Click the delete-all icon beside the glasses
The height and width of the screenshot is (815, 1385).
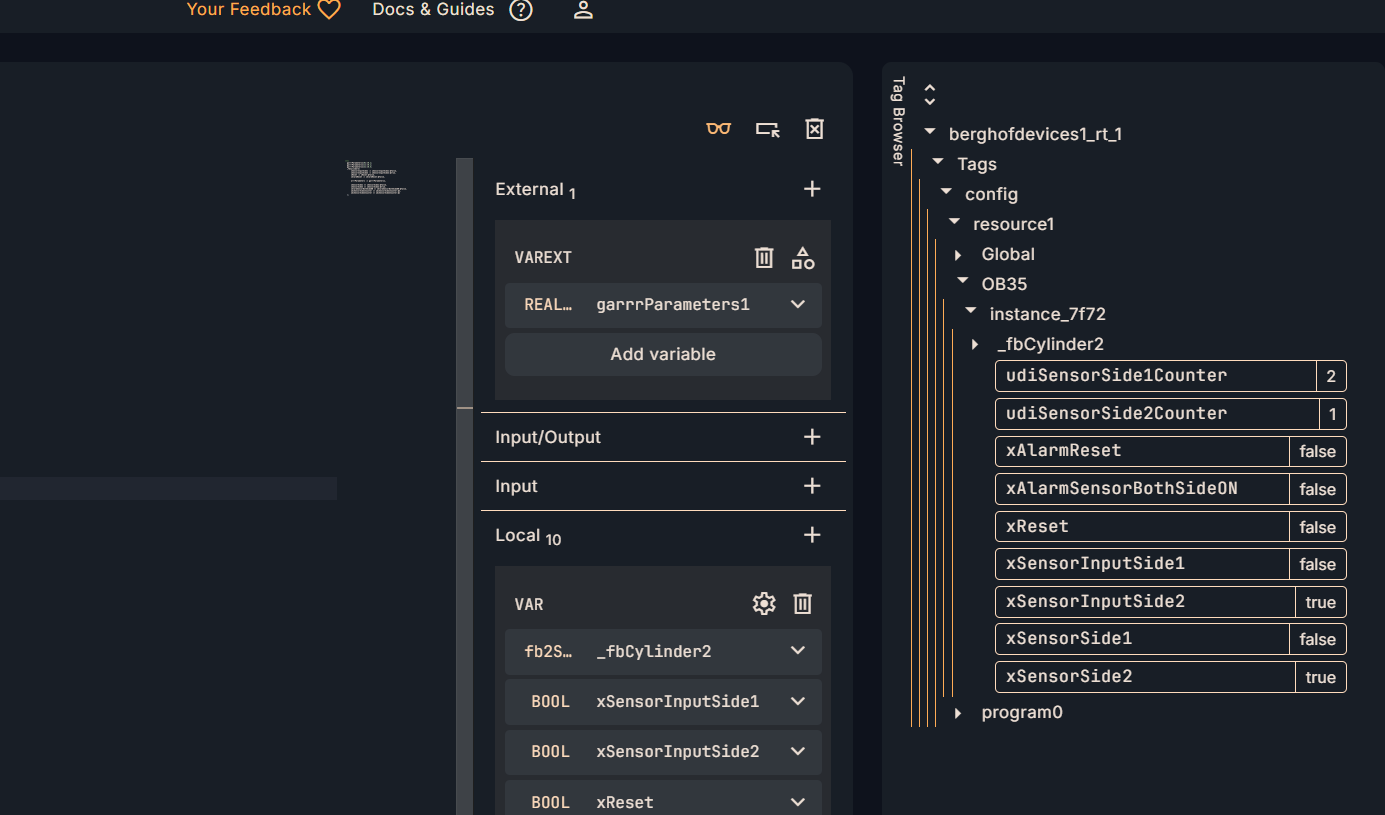(x=814, y=129)
